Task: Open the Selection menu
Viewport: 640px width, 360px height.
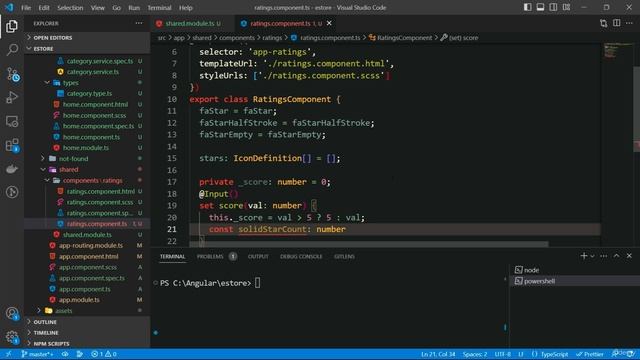Action: (x=70, y=7)
